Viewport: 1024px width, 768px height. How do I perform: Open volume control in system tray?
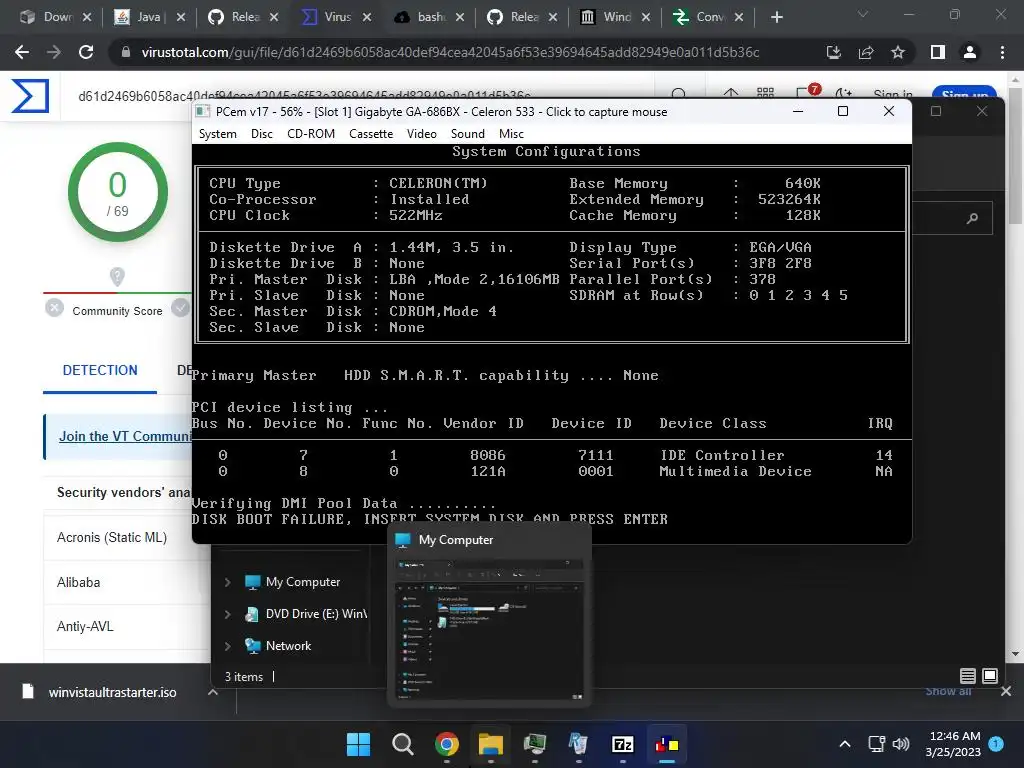click(x=901, y=744)
